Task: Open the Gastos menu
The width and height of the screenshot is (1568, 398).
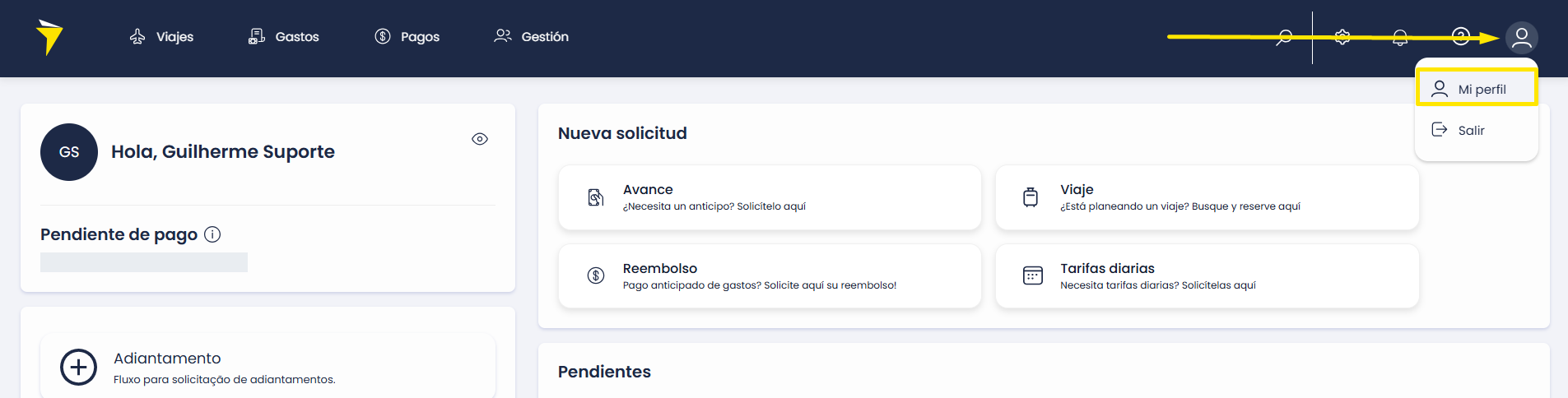Action: [x=283, y=37]
